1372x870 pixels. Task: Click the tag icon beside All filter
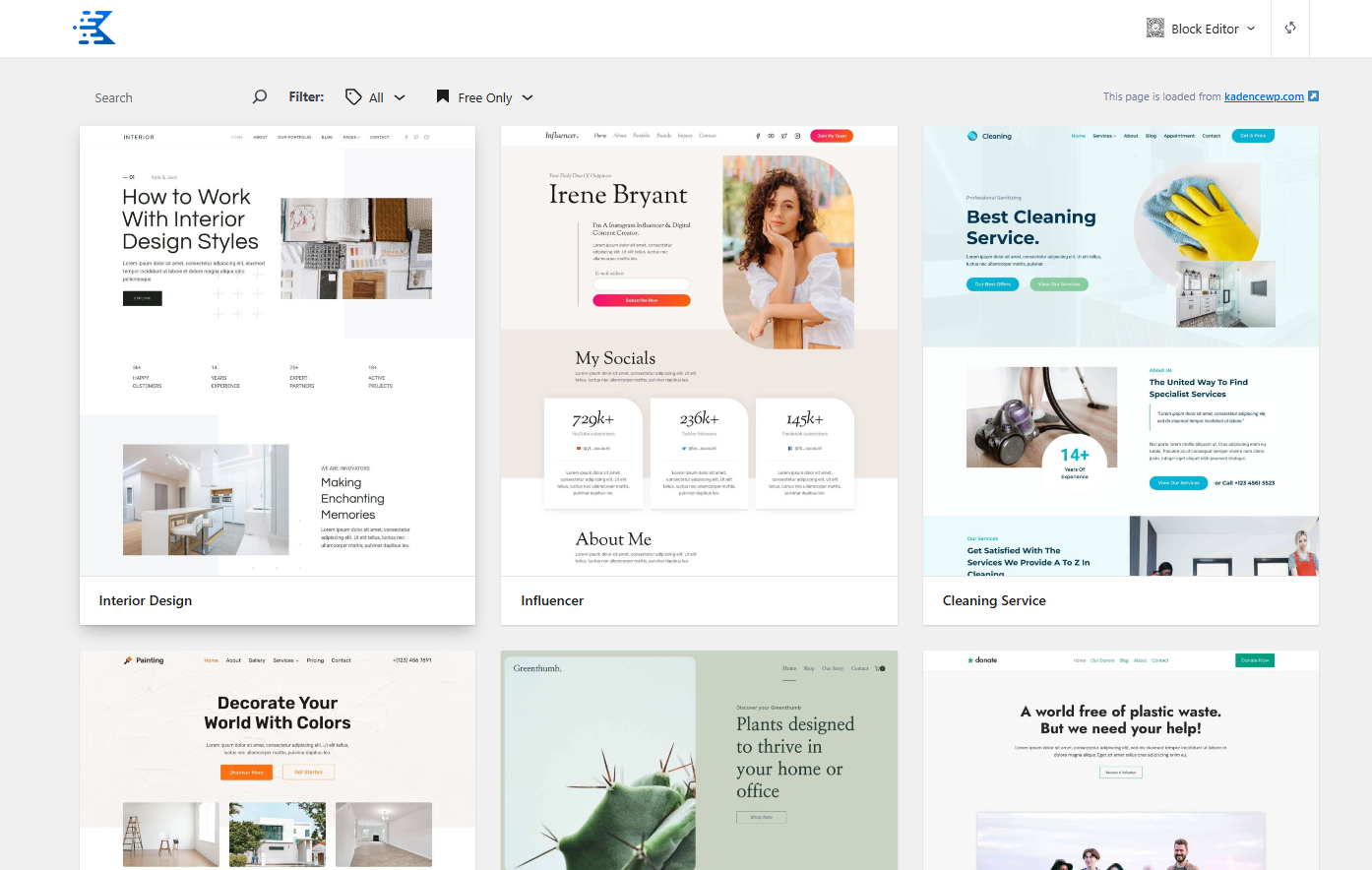353,96
